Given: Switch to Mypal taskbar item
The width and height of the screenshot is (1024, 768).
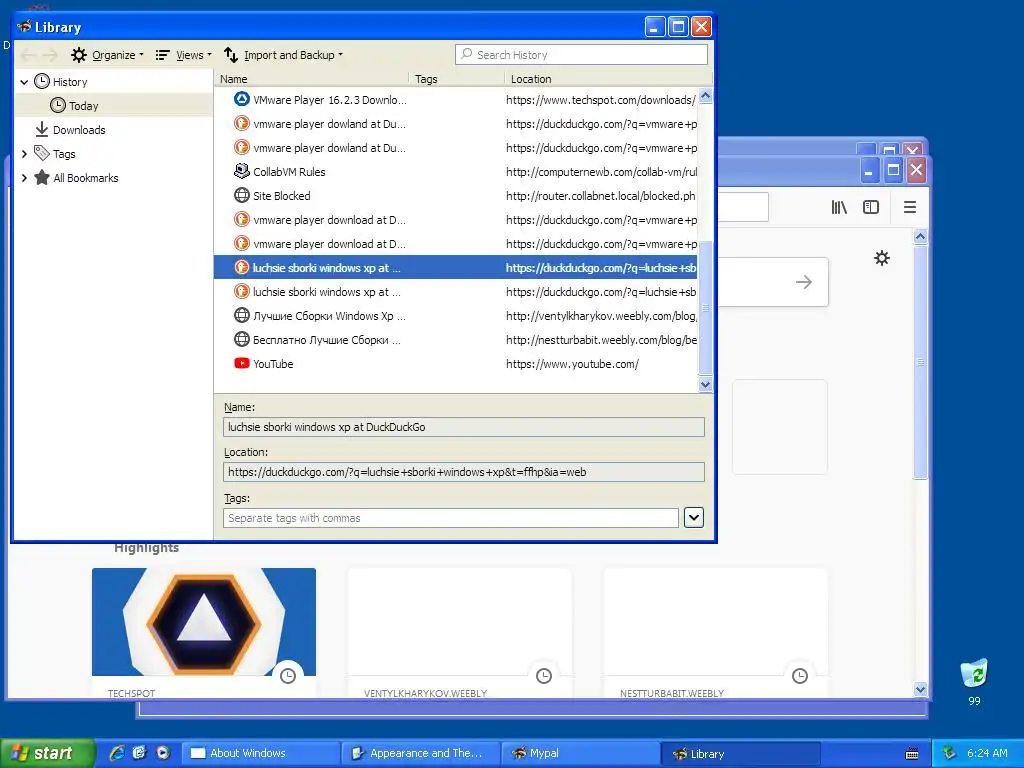Looking at the screenshot, I should coord(581,753).
